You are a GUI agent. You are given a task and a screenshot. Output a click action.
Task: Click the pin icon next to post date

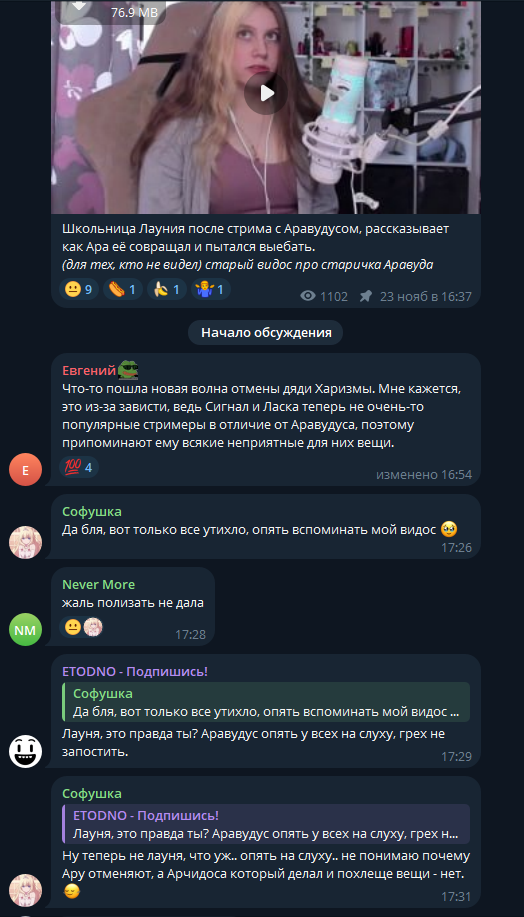pos(366,297)
